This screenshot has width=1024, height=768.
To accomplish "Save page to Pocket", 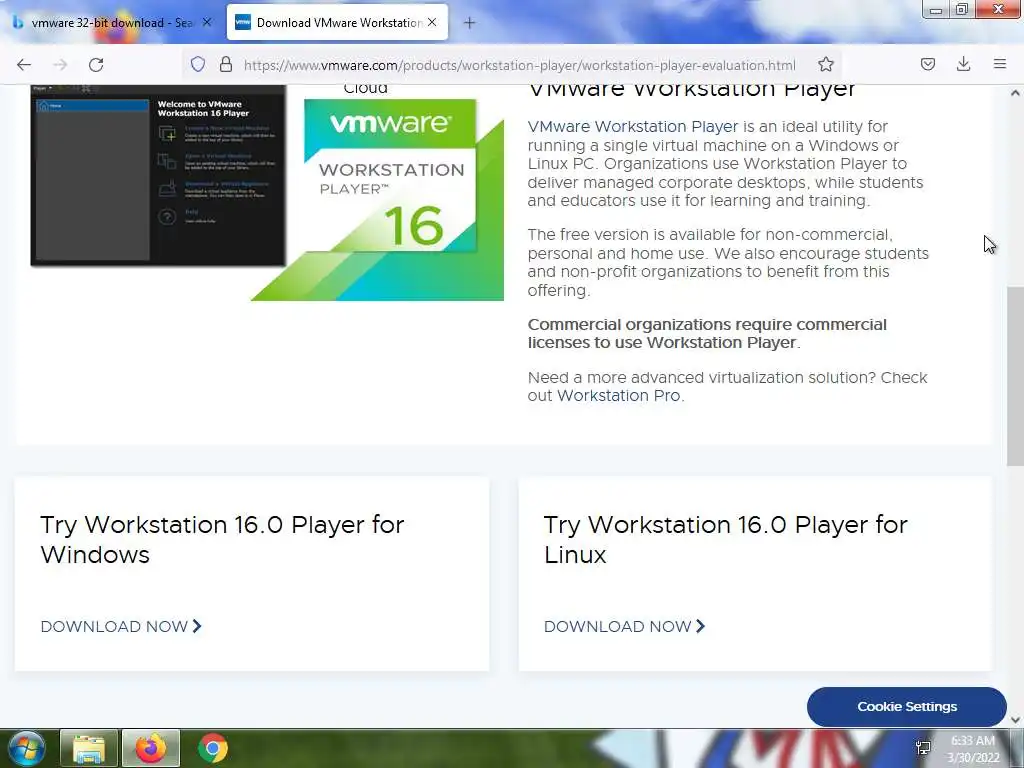I will pos(927,64).
